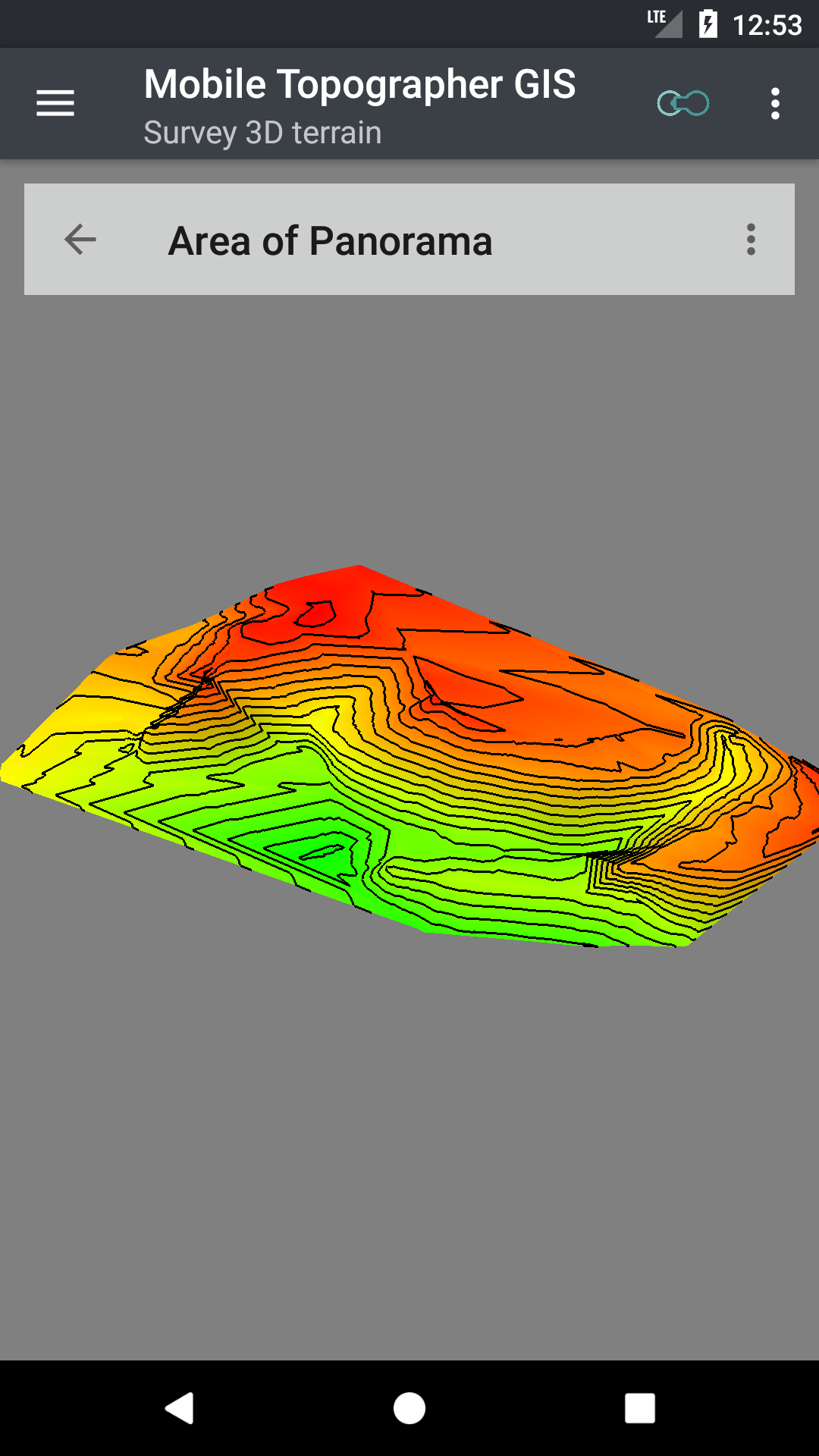
Task: Open Area of Panorama panel options
Action: pos(751,240)
